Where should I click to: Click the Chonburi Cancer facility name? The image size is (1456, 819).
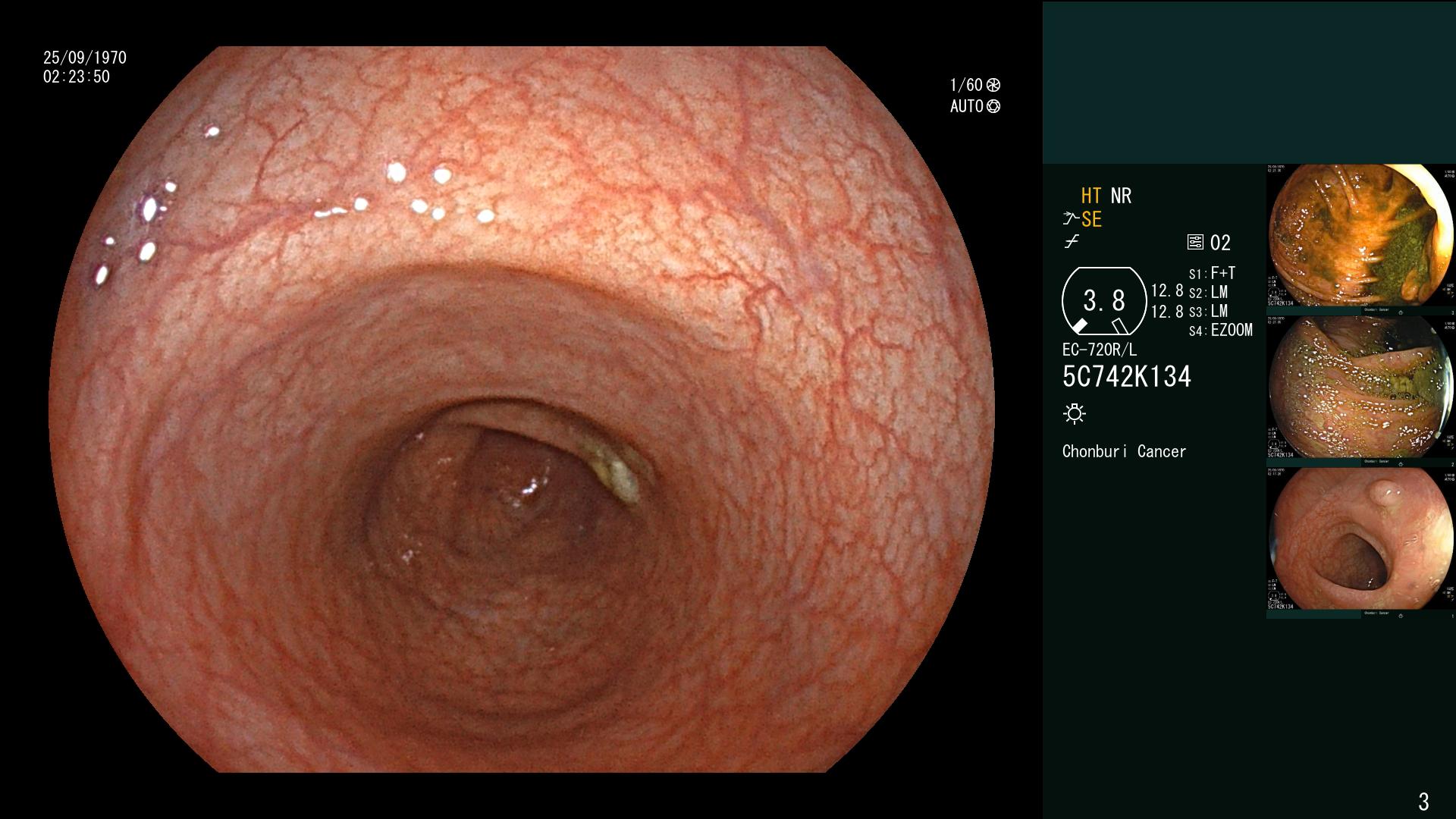1124,451
